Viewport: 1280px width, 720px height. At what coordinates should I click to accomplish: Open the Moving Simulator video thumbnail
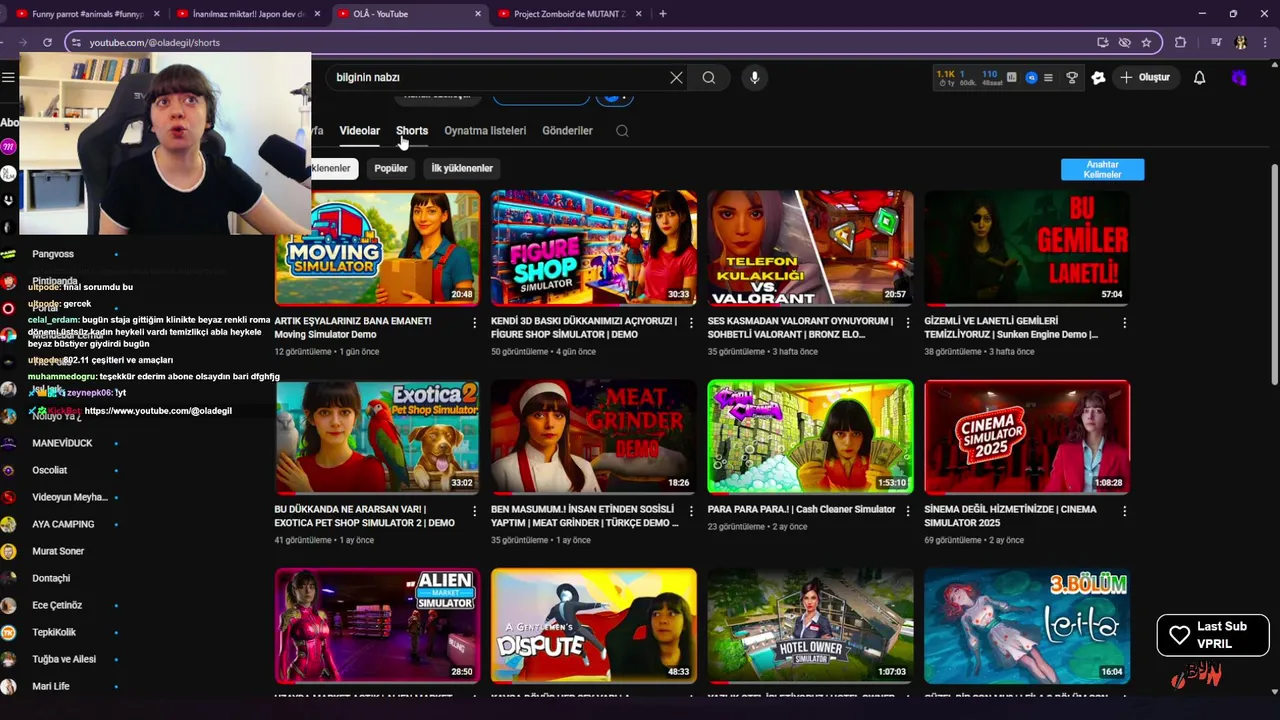[x=377, y=248]
